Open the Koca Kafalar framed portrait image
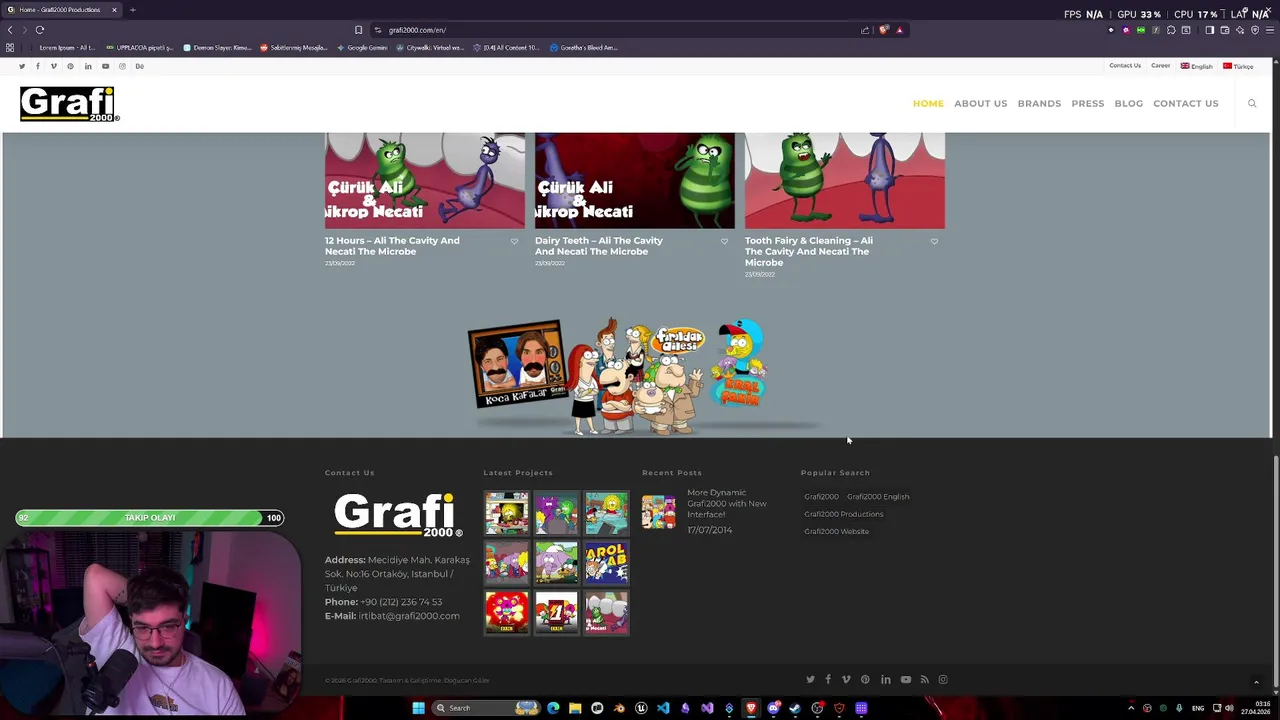1280x720 pixels. tap(518, 362)
